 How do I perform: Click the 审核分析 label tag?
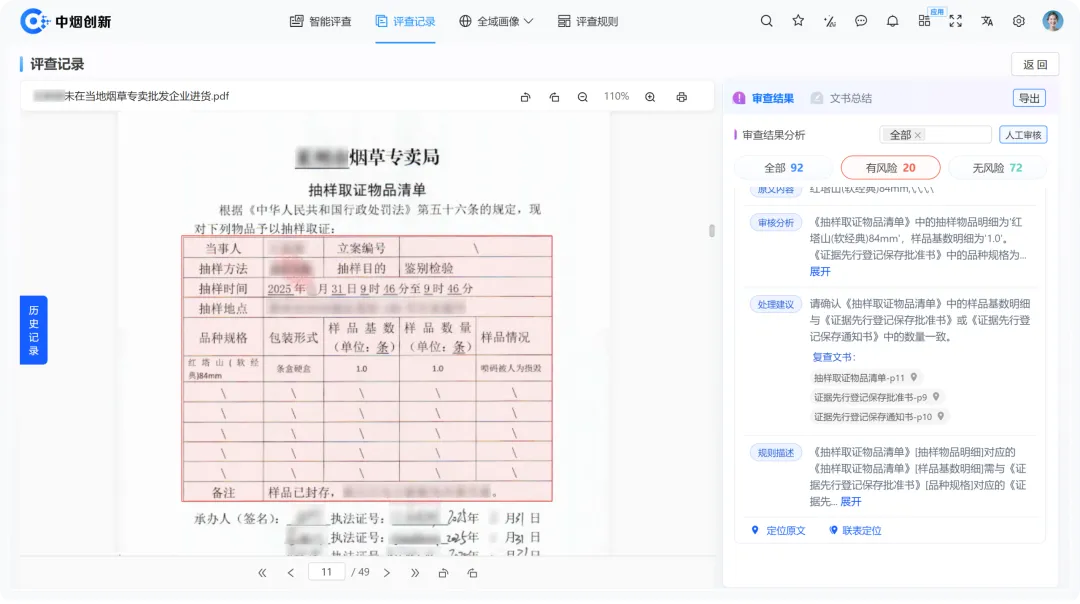coord(776,222)
